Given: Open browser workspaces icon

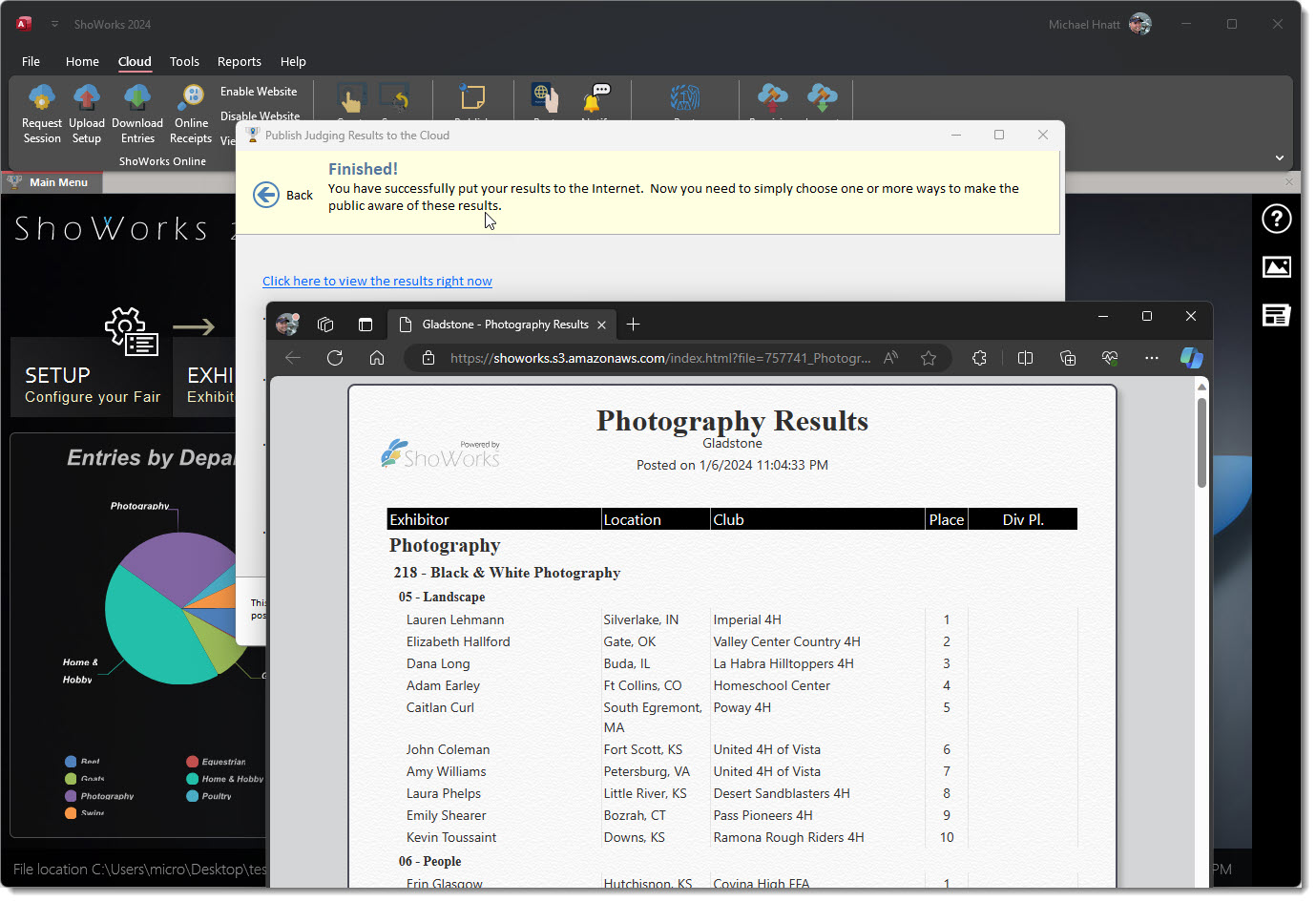Looking at the screenshot, I should click(x=325, y=325).
